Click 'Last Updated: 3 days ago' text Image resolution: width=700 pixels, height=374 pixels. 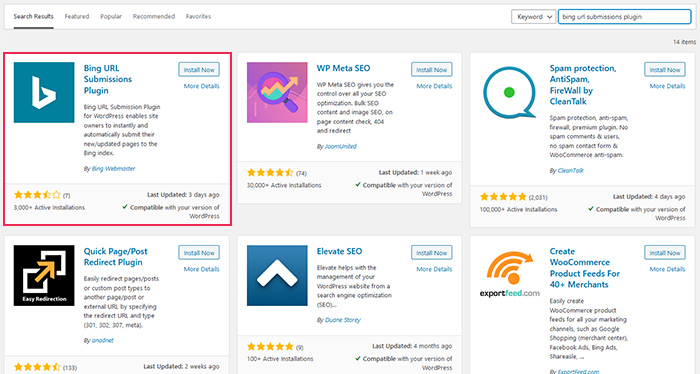tap(183, 195)
